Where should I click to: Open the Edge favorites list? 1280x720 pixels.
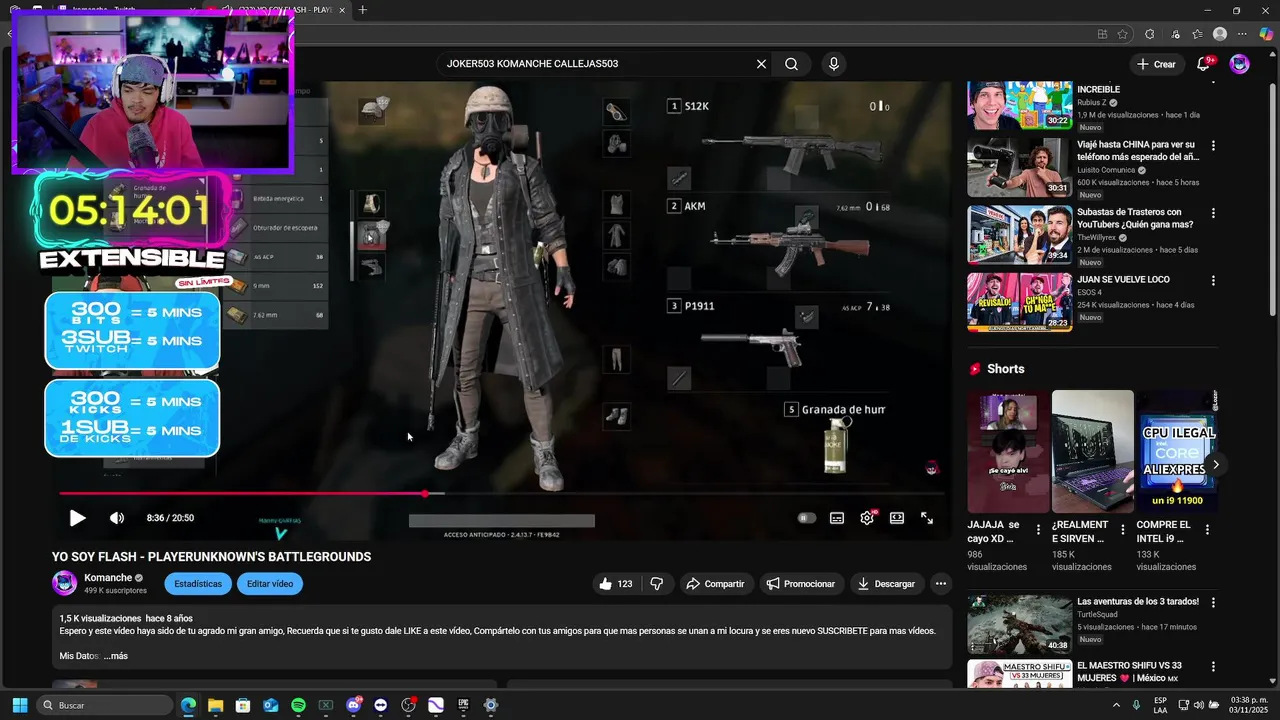pos(1197,34)
